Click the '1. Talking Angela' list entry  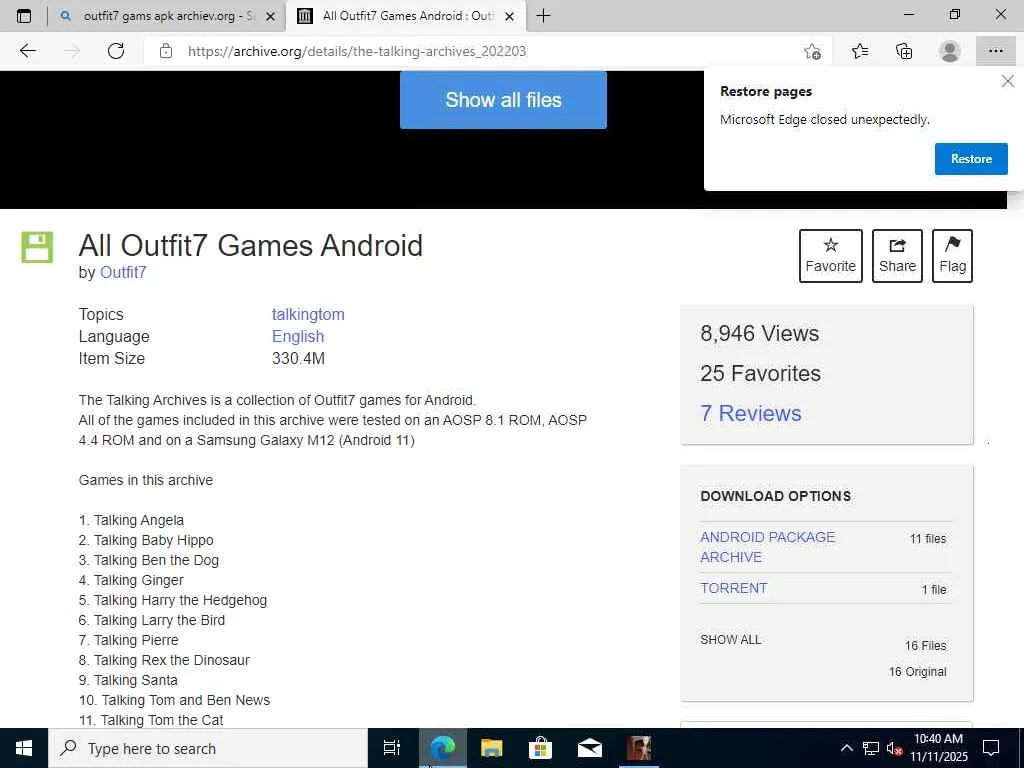131,520
